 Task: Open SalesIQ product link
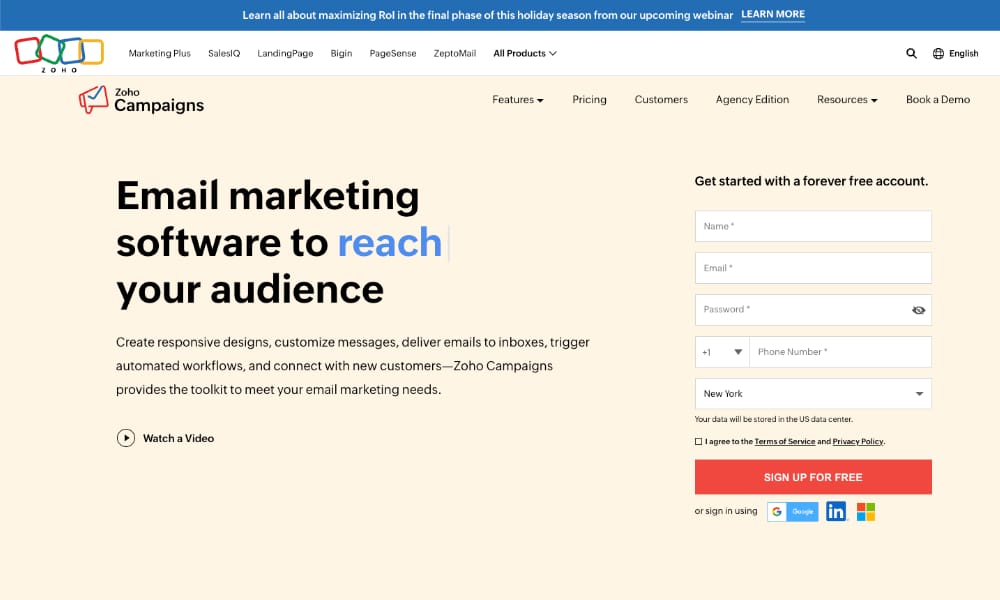[x=224, y=54]
